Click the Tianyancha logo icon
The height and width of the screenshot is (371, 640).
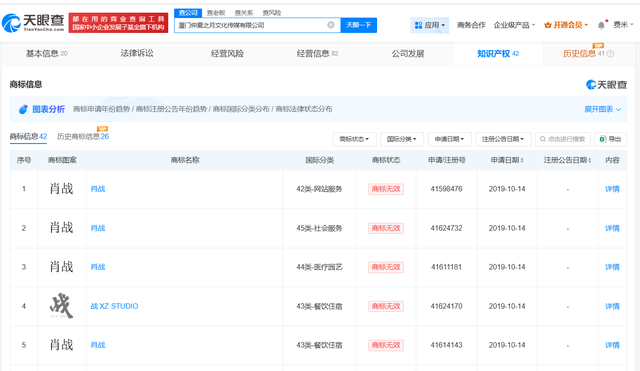11,23
